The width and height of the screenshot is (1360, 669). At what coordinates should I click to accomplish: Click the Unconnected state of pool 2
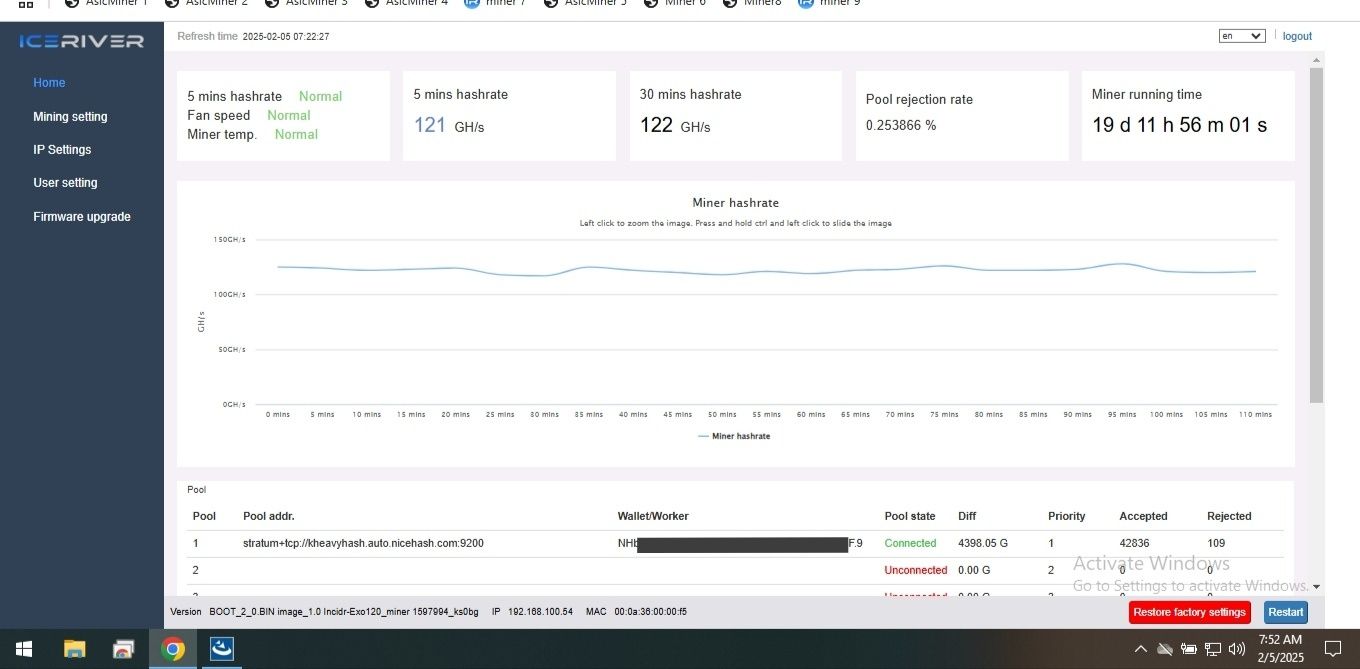click(x=915, y=570)
